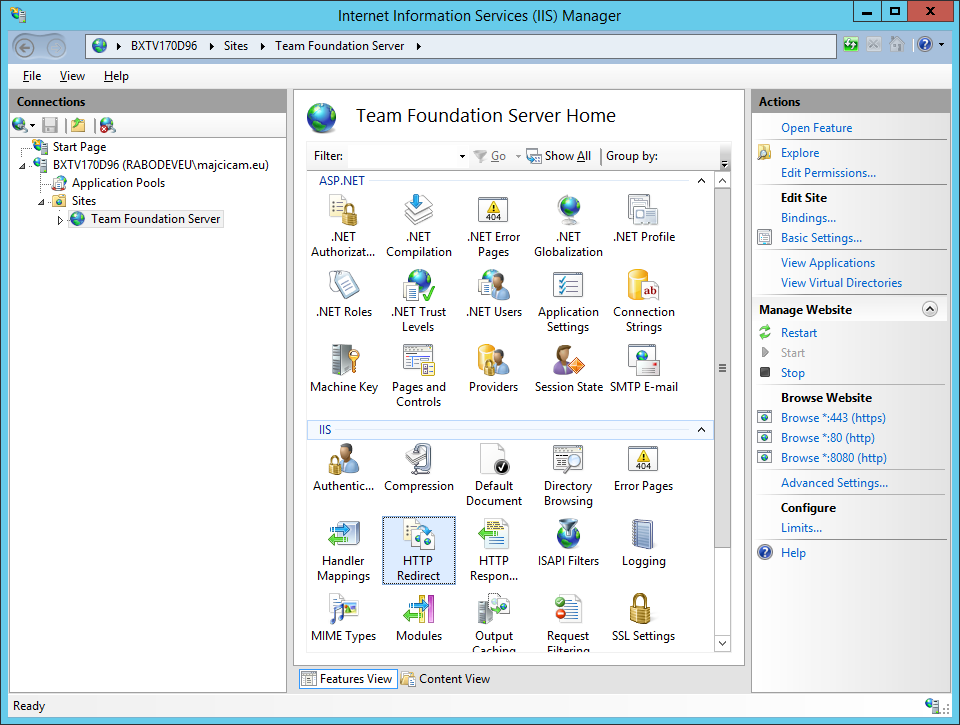Viewport: 960px width, 725px height.
Task: Open MIME Types feature
Action: tap(343, 618)
